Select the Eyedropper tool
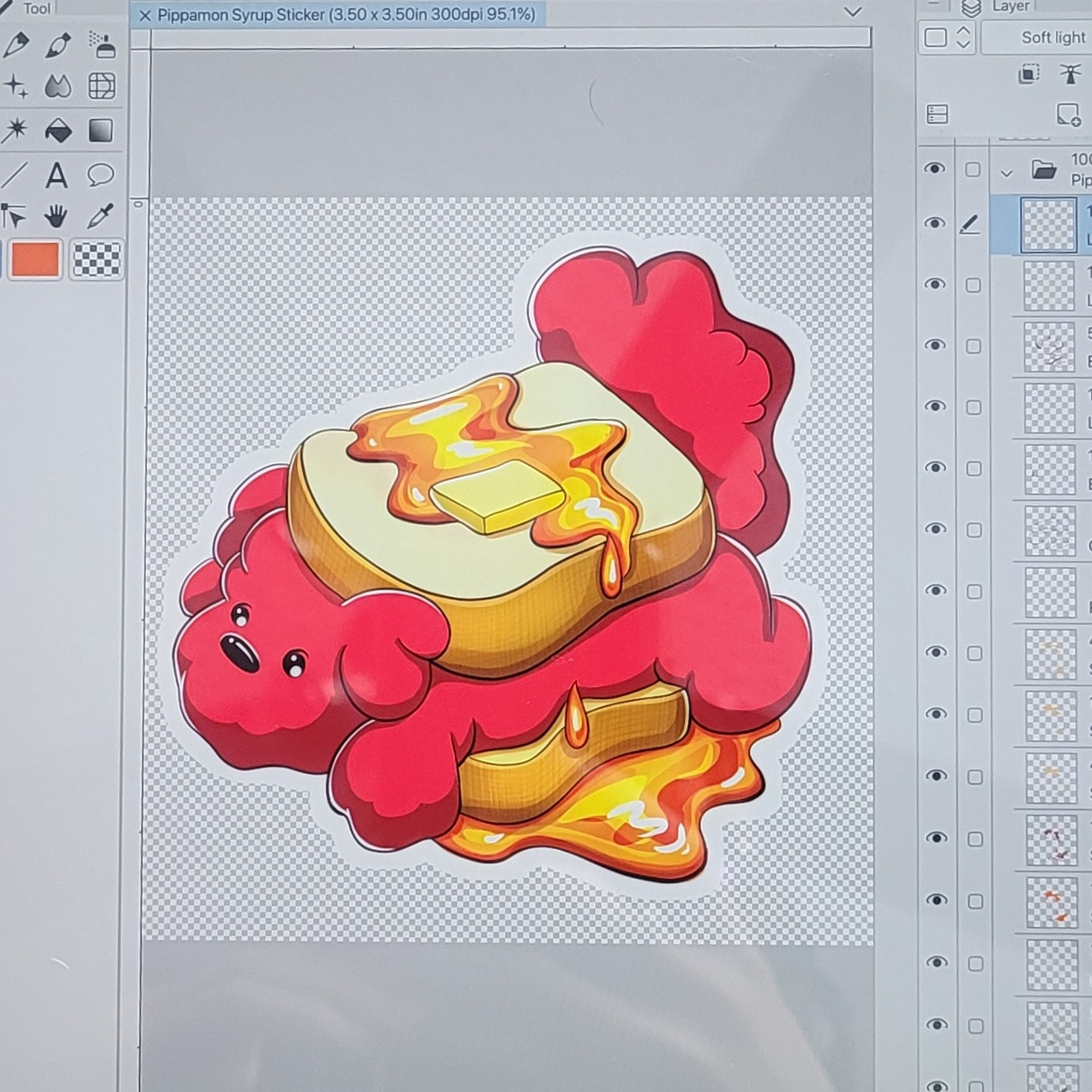Screen dimensions: 1092x1092 click(x=100, y=217)
